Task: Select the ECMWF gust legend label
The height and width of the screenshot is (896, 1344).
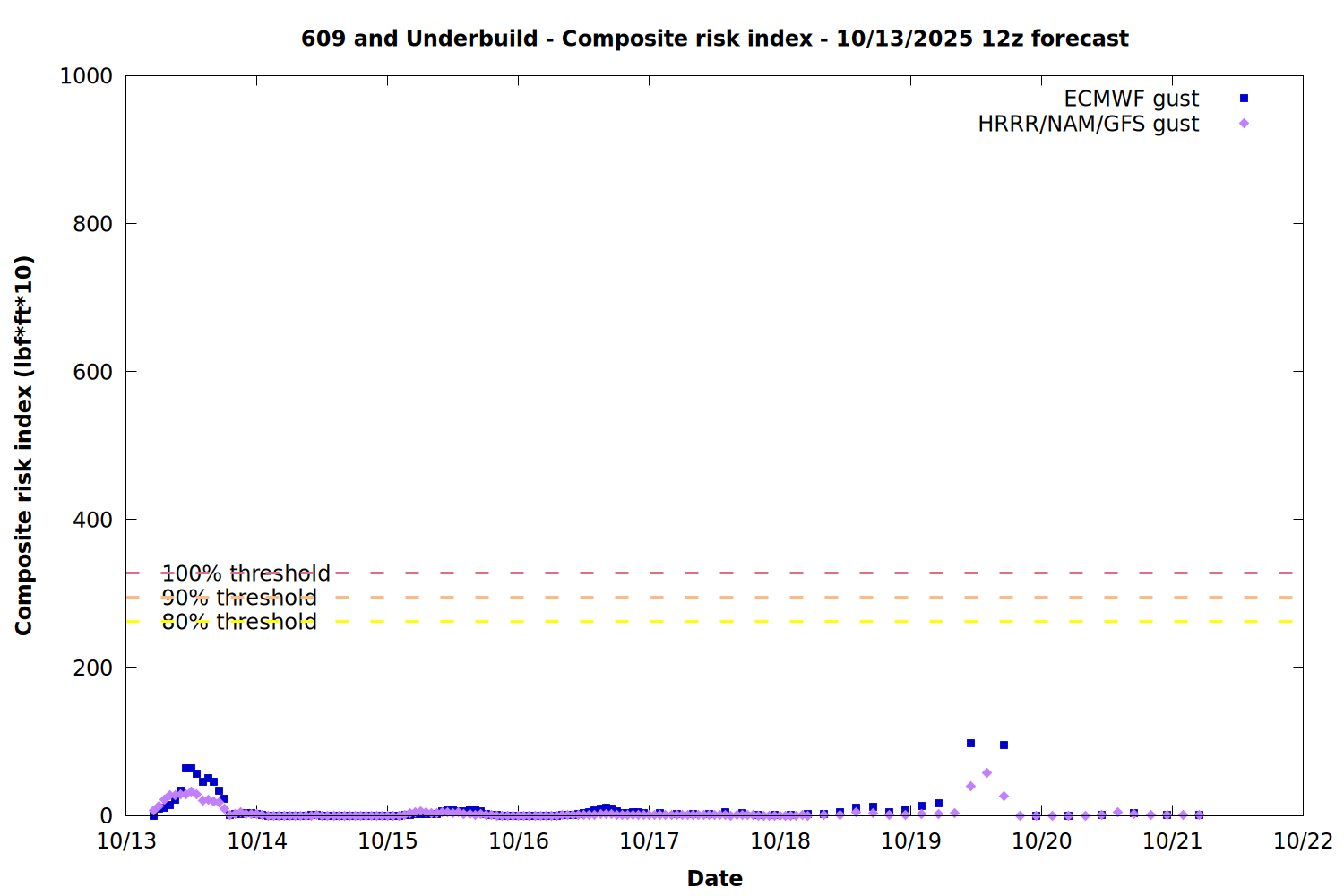Action: coord(1131,99)
